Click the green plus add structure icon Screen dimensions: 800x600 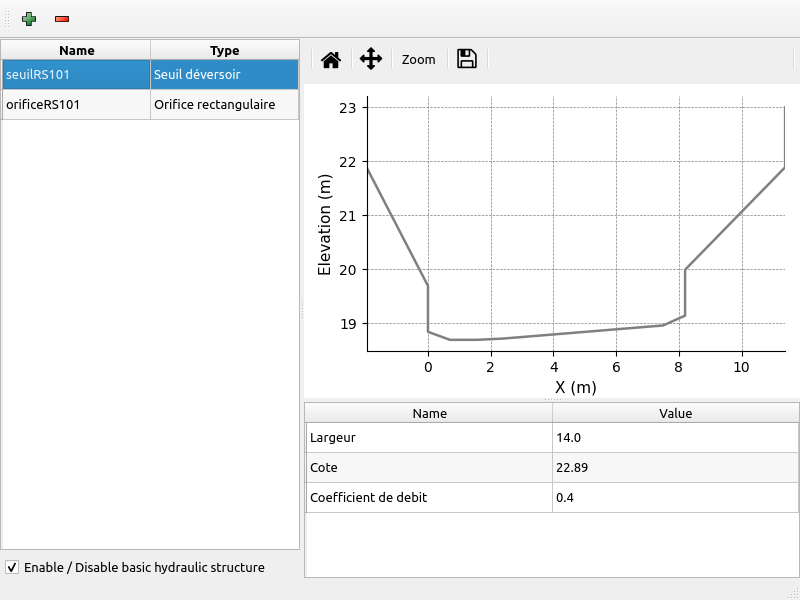[29, 19]
